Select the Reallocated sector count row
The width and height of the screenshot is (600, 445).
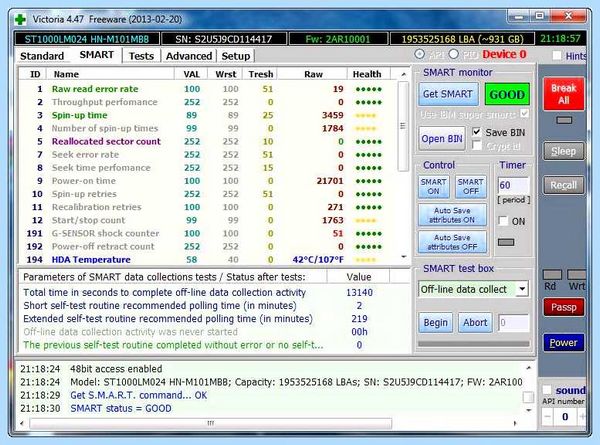207,142
